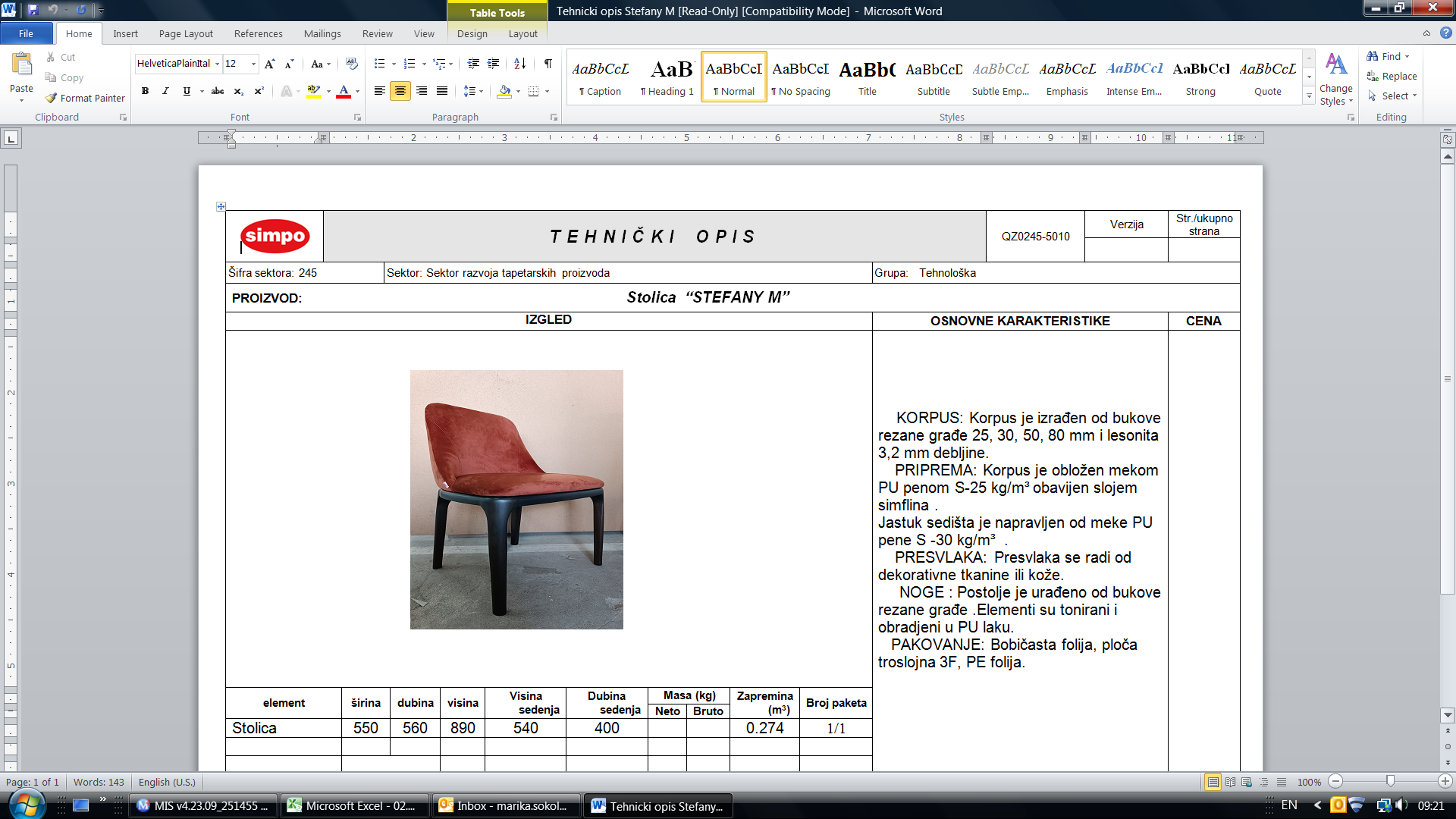Sort the selected paragraphs alphabetically

click(x=519, y=64)
